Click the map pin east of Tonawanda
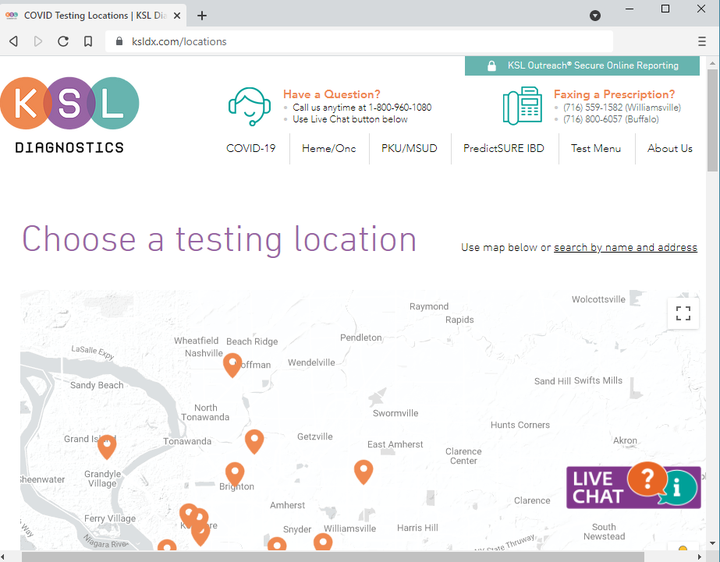 click(x=254, y=442)
